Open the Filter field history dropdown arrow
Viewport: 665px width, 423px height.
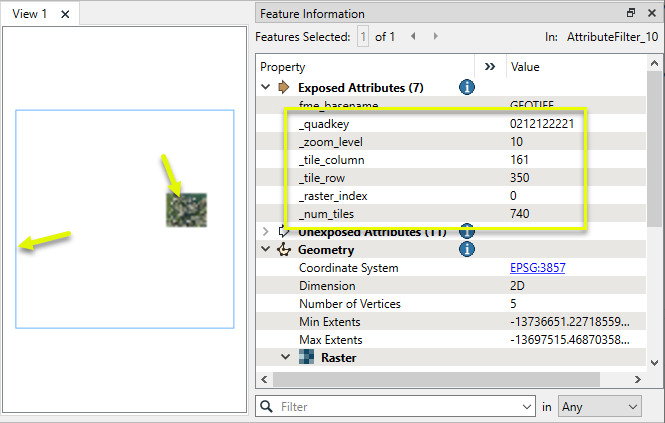tap(526, 407)
